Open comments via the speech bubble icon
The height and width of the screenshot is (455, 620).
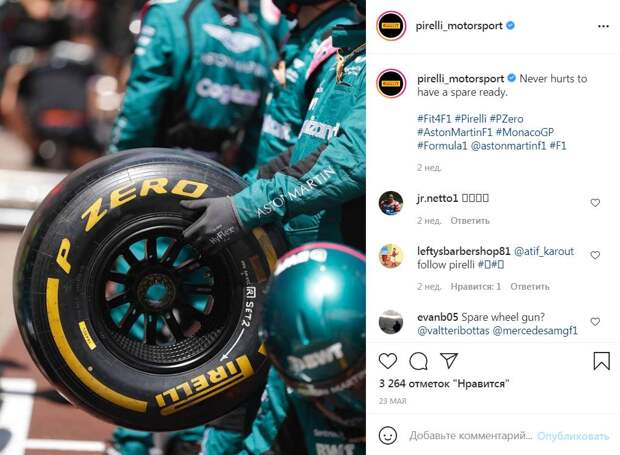point(418,361)
